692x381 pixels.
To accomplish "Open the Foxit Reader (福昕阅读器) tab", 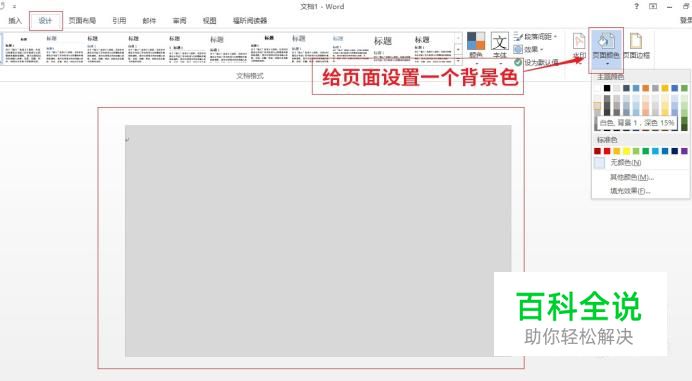I will coord(250,21).
